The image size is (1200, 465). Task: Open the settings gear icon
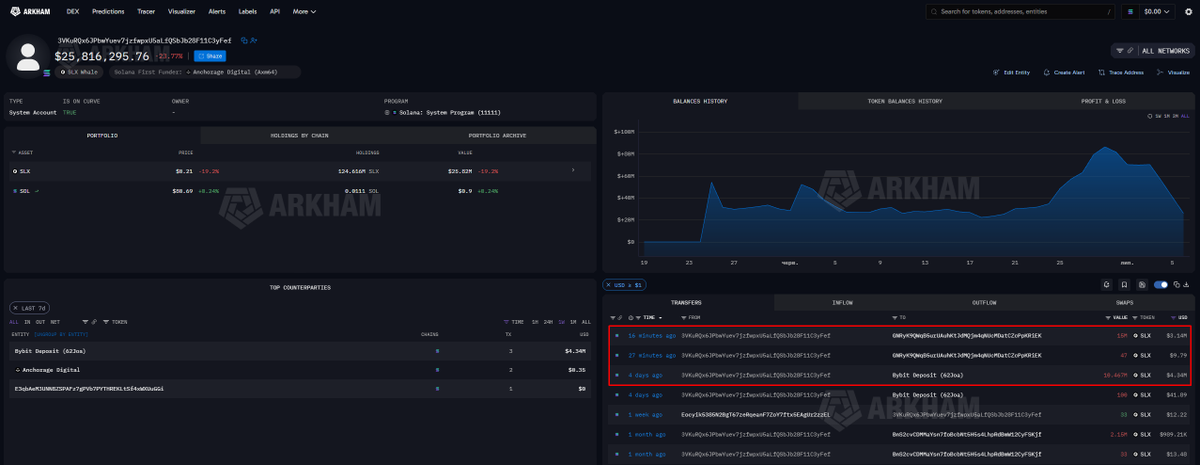[1189, 11]
